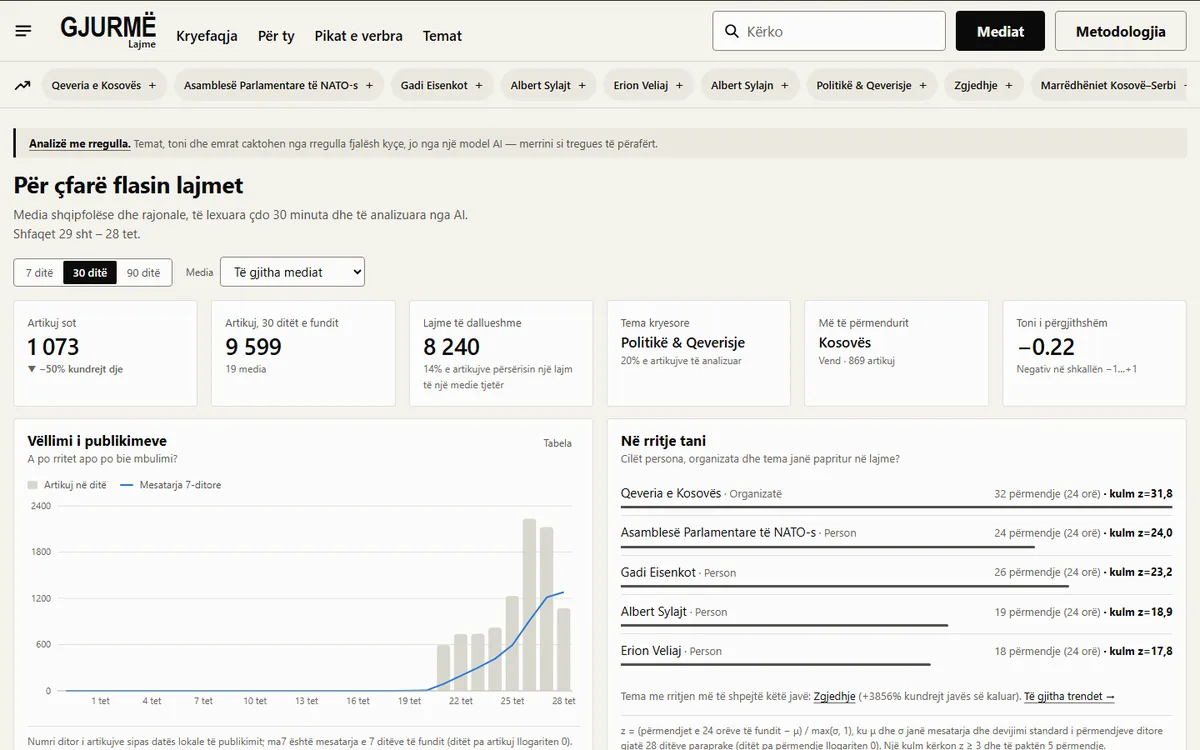Click the Analizë me rregulla link
The width and height of the screenshot is (1200, 750).
[79, 144]
